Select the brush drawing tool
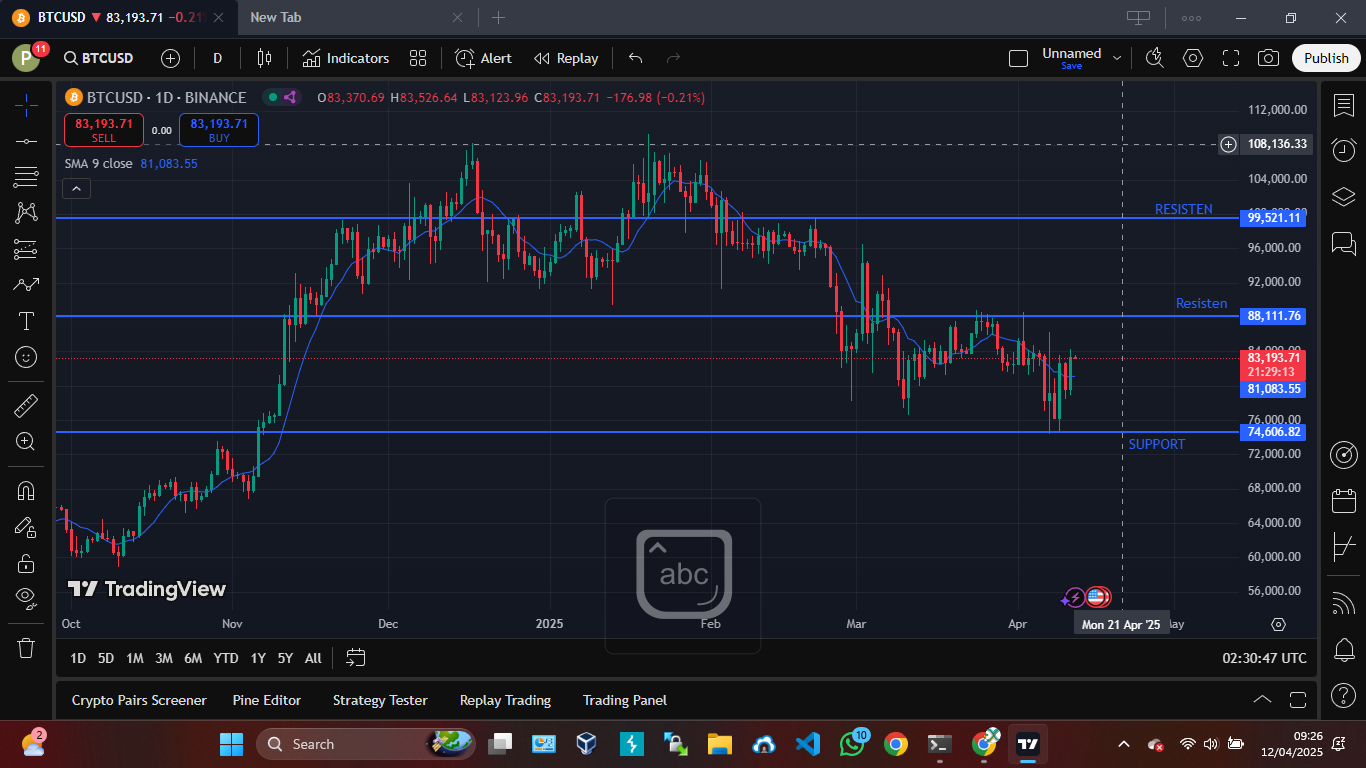The image size is (1366, 768). tap(27, 285)
